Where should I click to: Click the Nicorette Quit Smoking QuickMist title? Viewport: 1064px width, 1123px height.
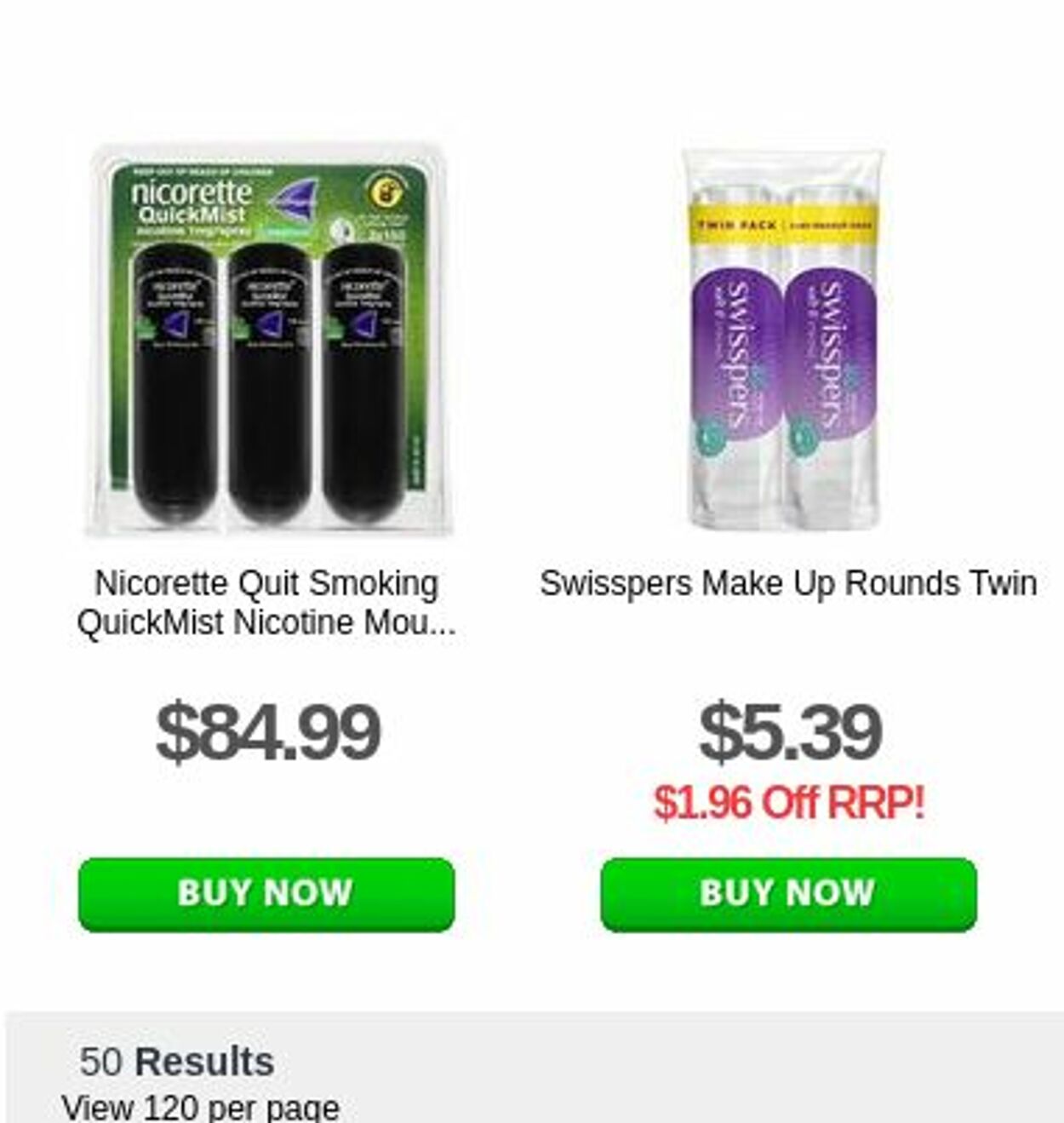tap(266, 603)
